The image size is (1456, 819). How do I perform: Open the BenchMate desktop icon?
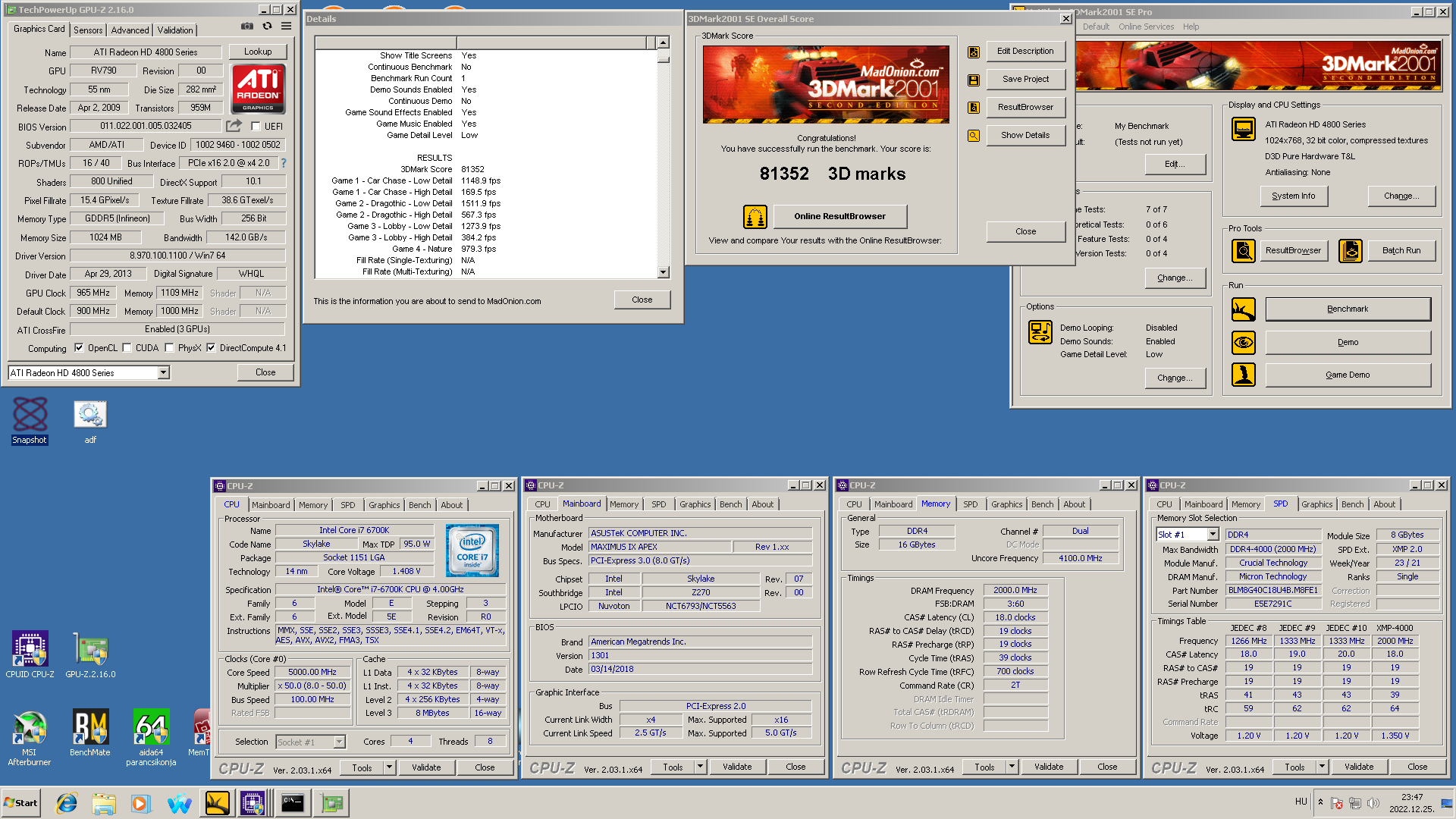click(x=90, y=733)
